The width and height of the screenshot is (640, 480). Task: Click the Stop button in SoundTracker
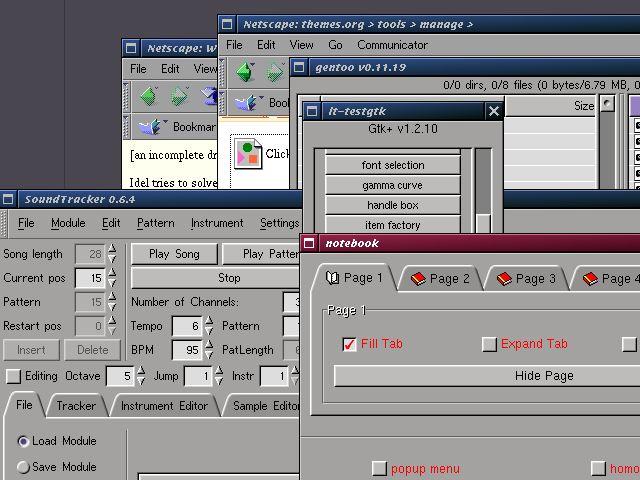(x=216, y=278)
